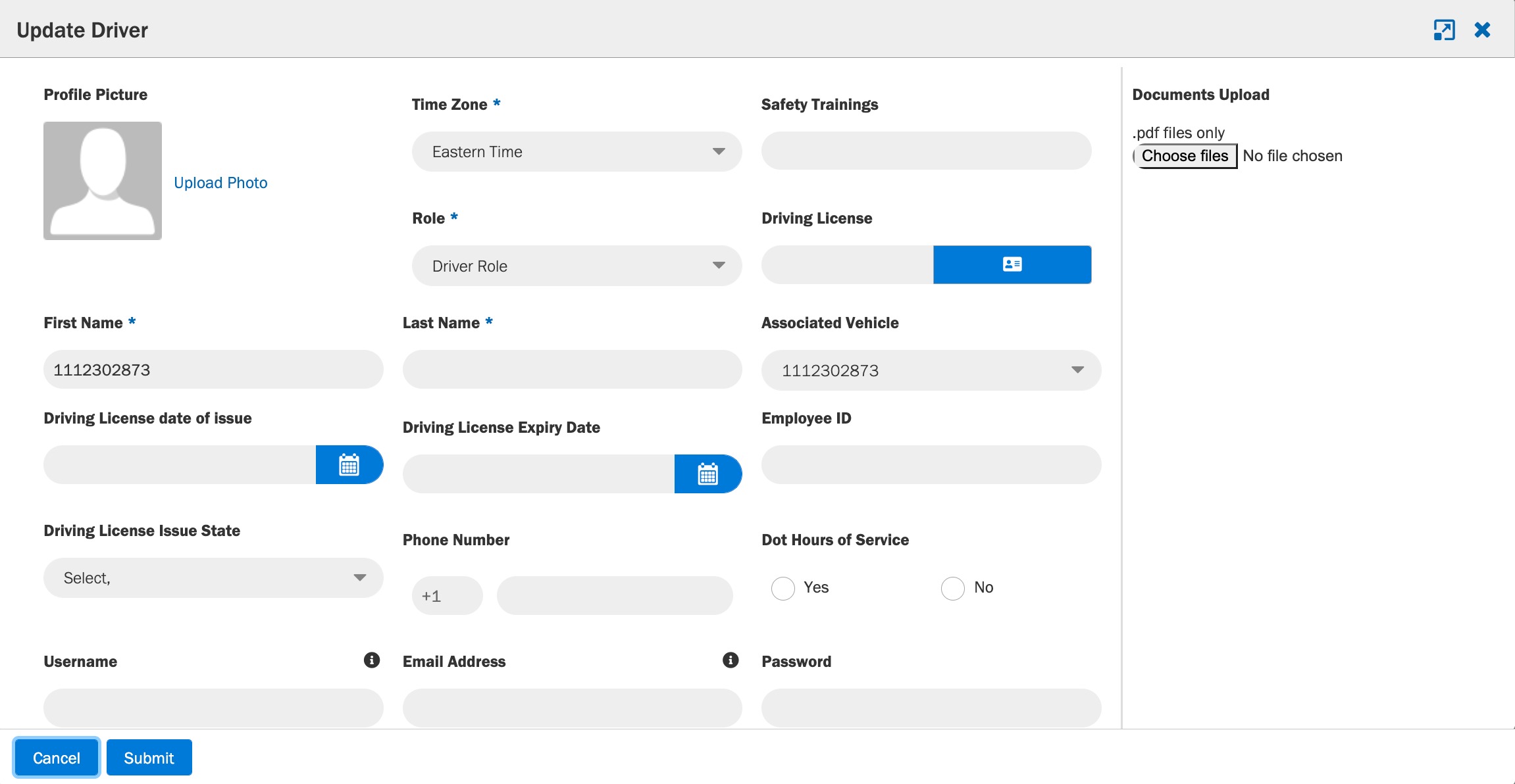Click the license expiry date field
Screen dimensions: 1515x784
(x=538, y=474)
